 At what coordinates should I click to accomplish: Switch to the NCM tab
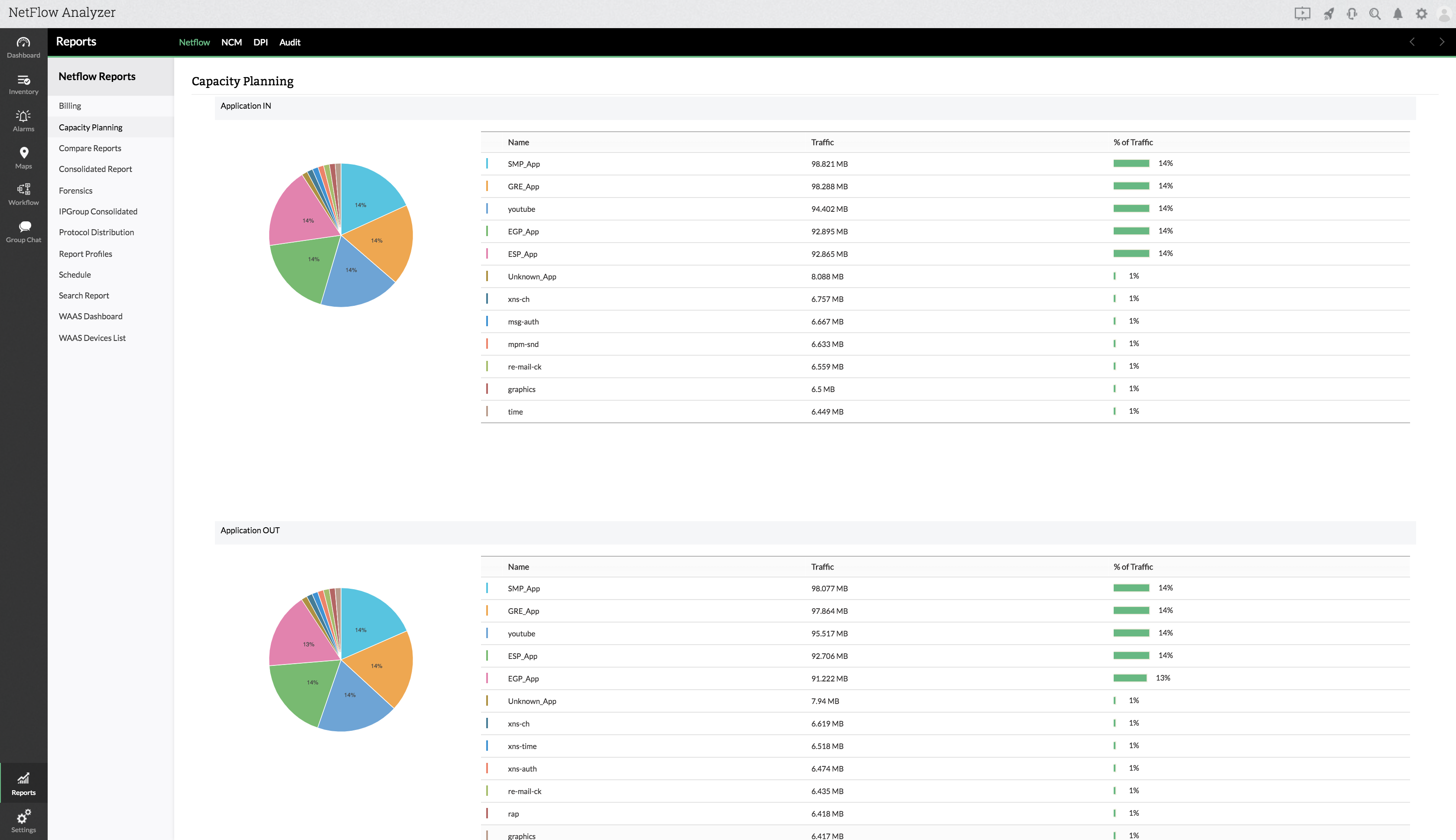point(231,42)
